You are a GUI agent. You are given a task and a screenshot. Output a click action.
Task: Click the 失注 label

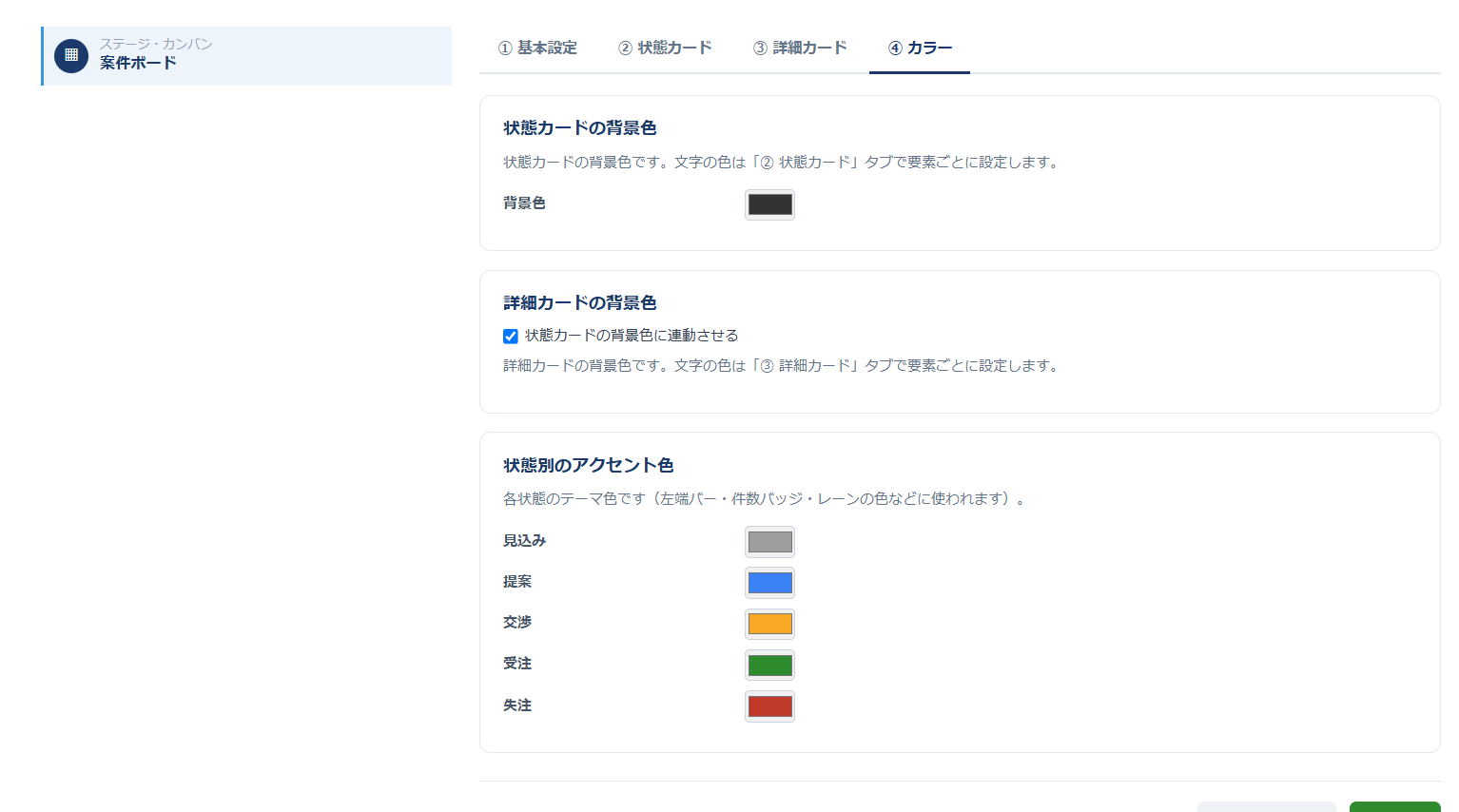[517, 706]
